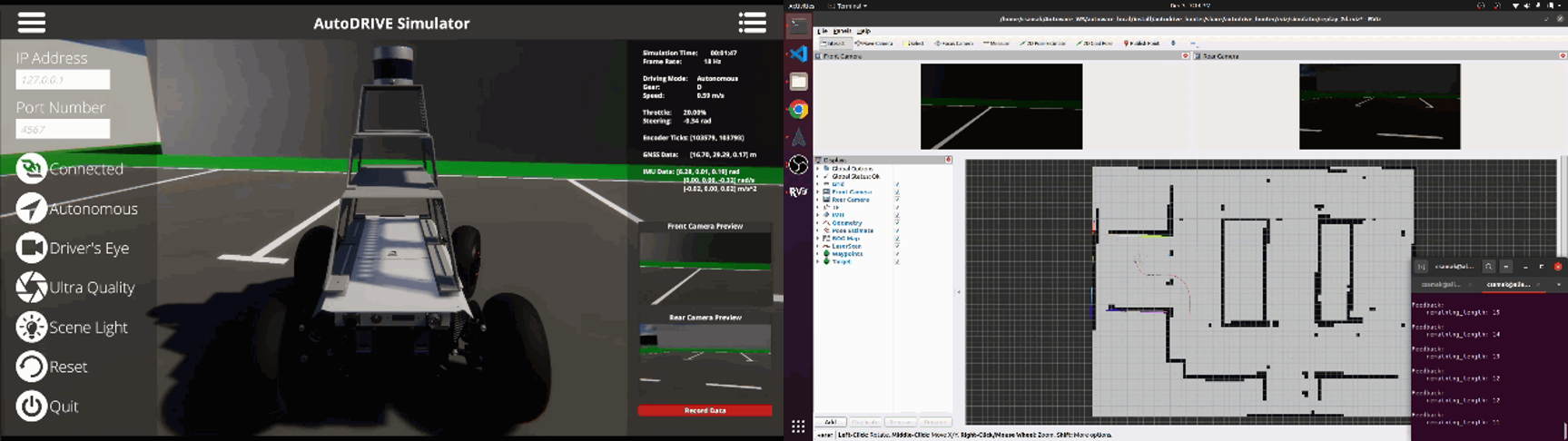Open the data list icon at top right of simulator
Screen dimensions: 1568x441
pos(752,23)
